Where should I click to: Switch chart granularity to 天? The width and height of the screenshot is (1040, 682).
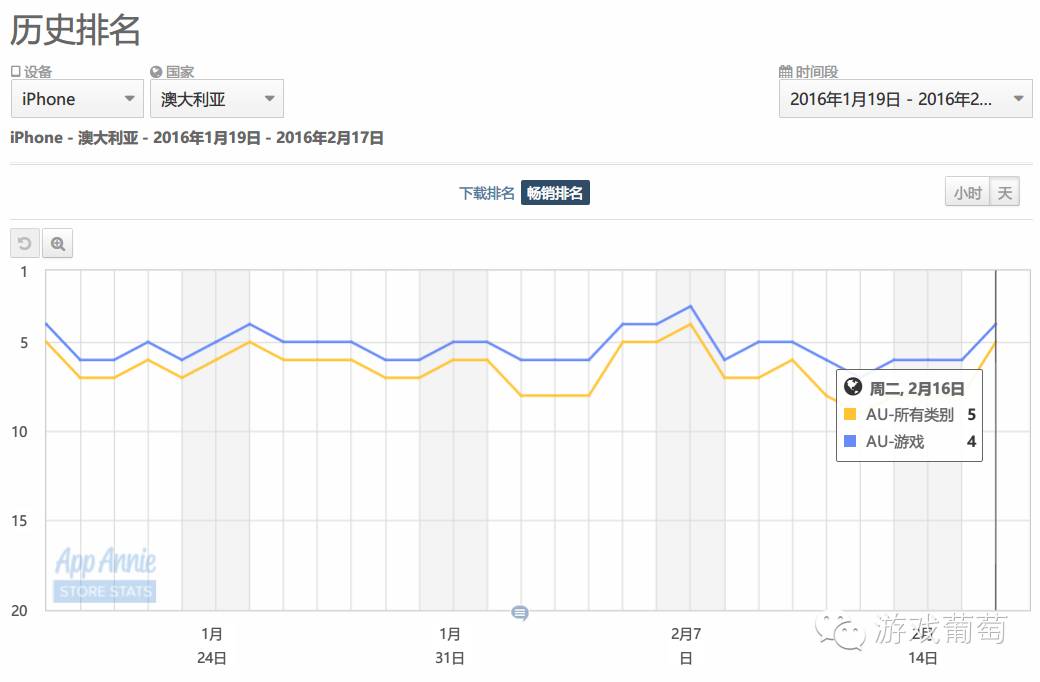tap(1005, 192)
